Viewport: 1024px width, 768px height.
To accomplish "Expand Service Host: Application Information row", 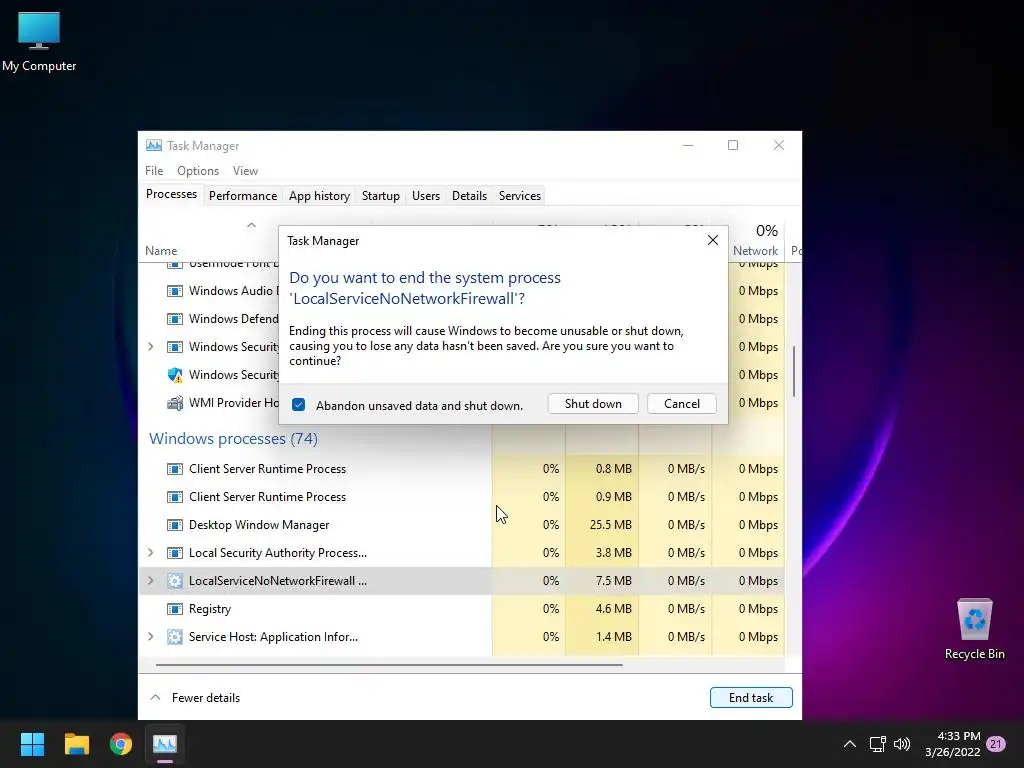I will (151, 637).
